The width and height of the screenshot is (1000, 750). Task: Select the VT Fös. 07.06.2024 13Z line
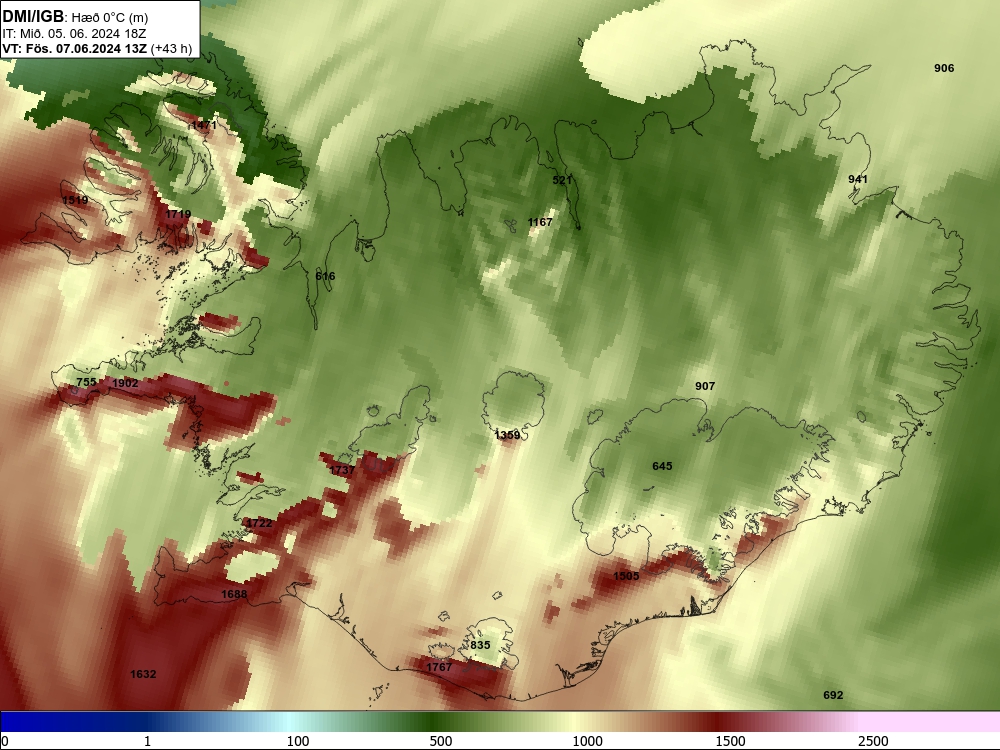97,48
